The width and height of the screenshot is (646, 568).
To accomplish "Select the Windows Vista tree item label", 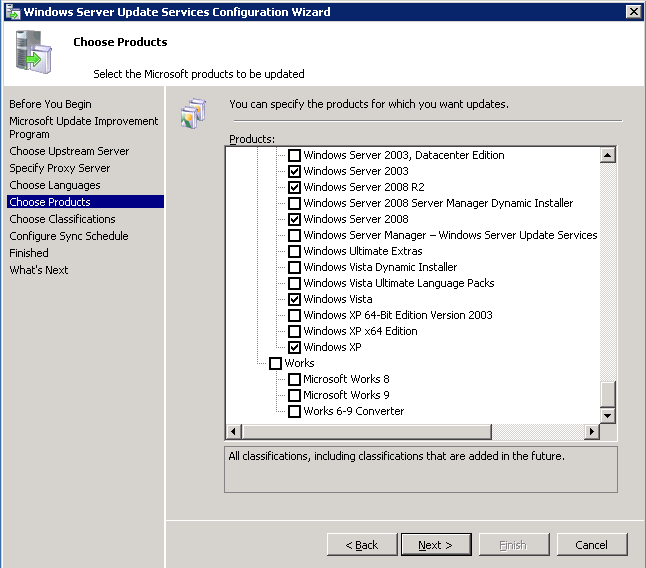I will [x=338, y=299].
